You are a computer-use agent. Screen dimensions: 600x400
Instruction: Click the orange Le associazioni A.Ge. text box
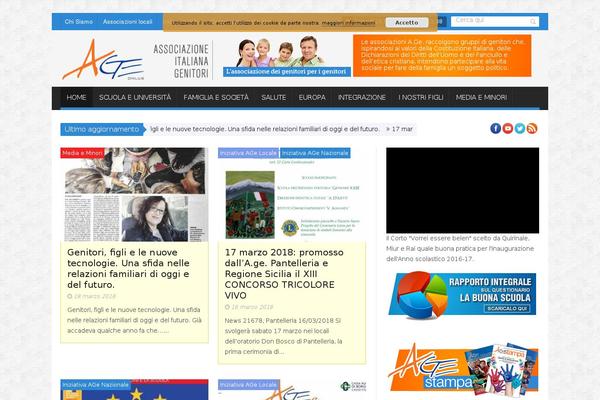[x=442, y=56]
